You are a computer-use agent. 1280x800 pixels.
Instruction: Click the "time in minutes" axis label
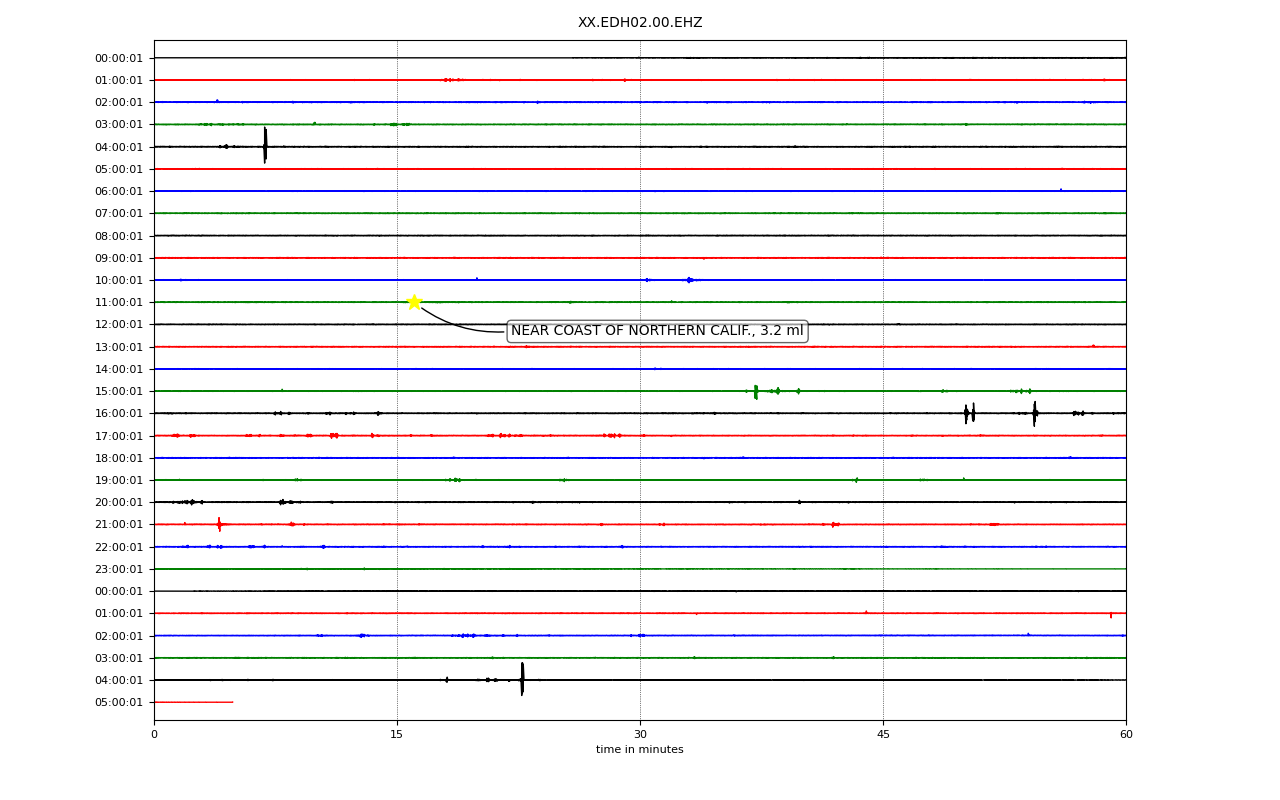pyautogui.click(x=640, y=750)
